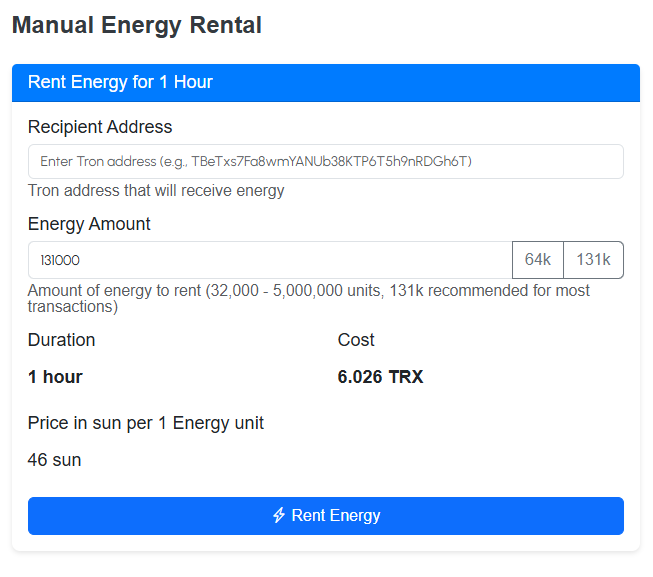Click the amount of energy range hint text
The width and height of the screenshot is (653, 577).
pyautogui.click(x=309, y=298)
